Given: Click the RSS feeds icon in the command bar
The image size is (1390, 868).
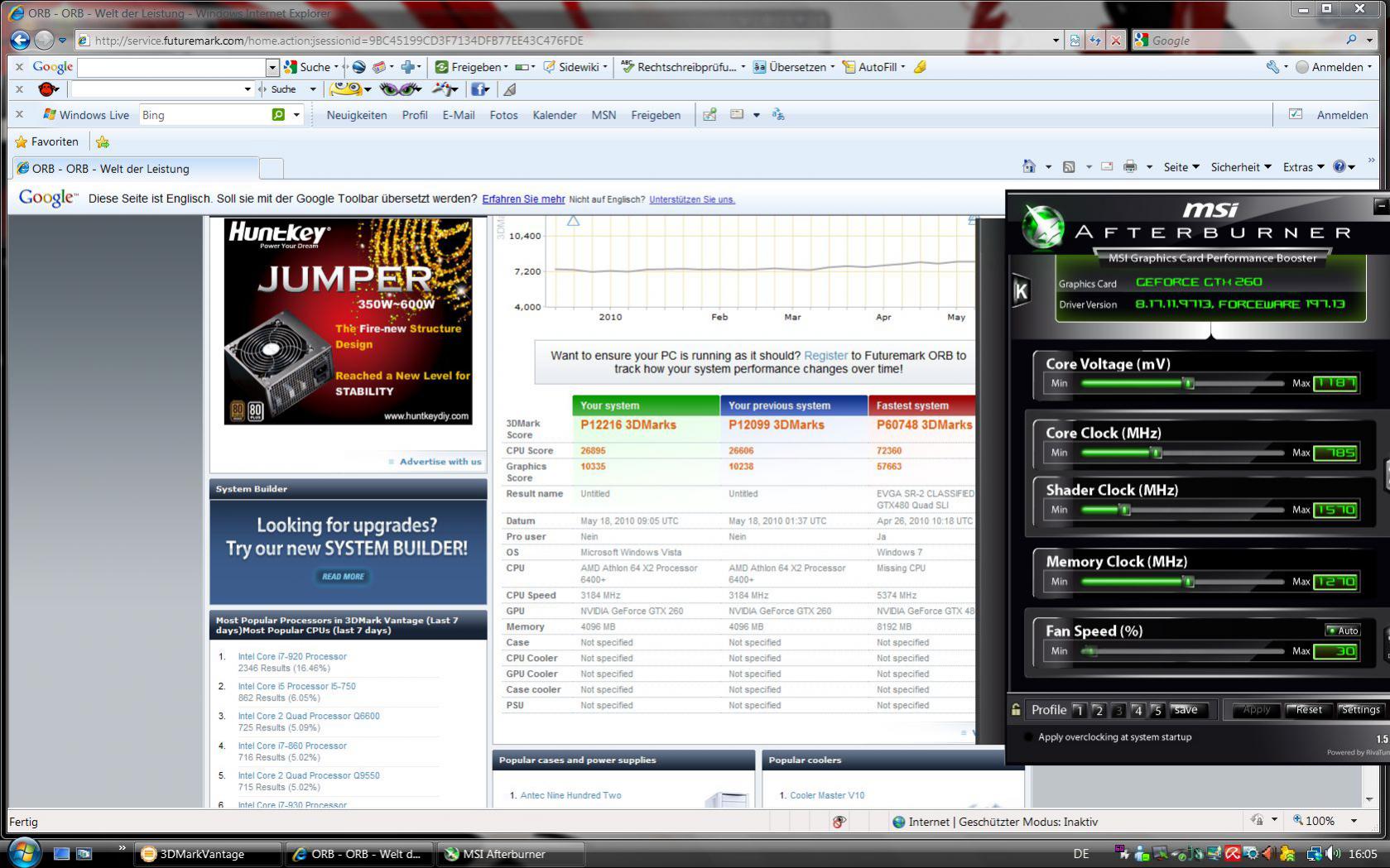Looking at the screenshot, I should pos(1069,166).
